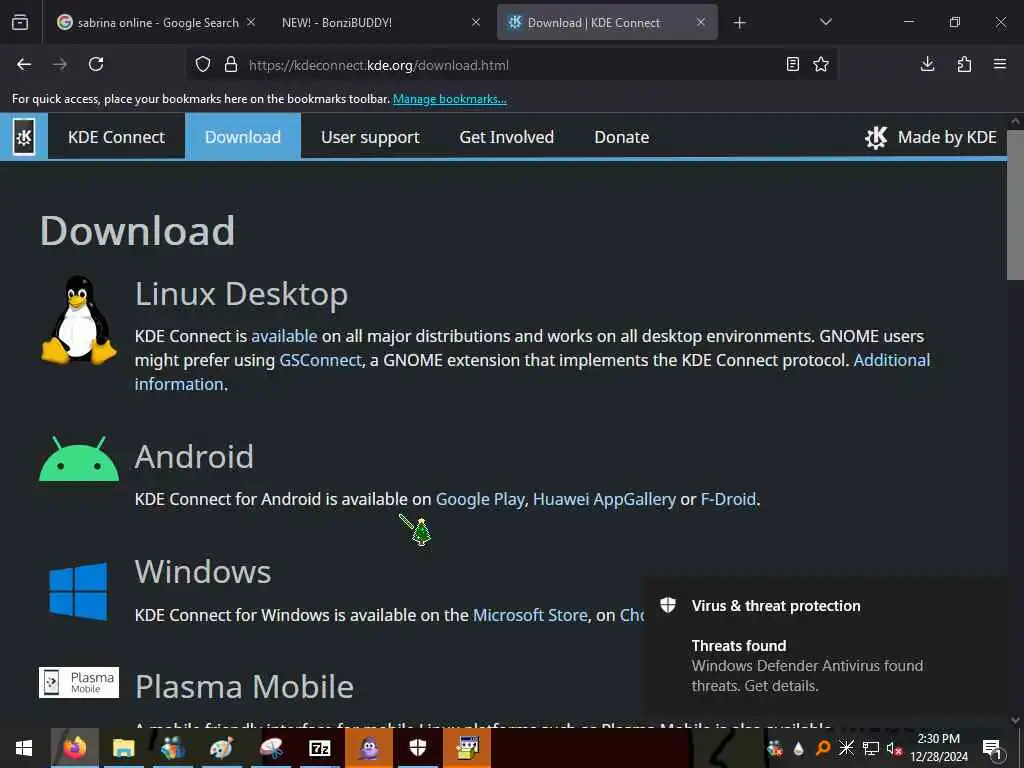The height and width of the screenshot is (768, 1024).
Task: Open the purple BonziBuddy taskbar icon
Action: tap(369, 748)
